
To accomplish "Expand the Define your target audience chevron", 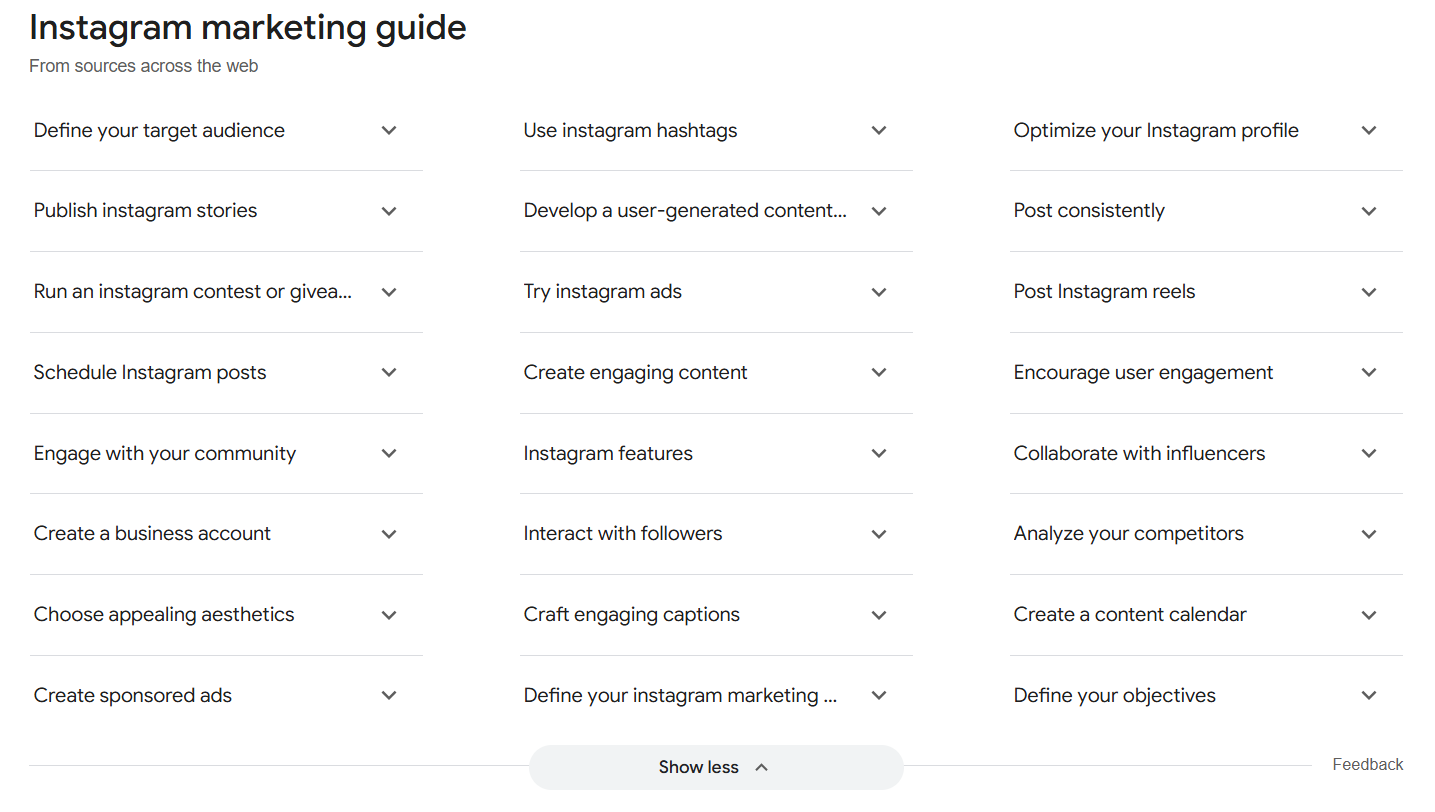I will [x=389, y=131].
